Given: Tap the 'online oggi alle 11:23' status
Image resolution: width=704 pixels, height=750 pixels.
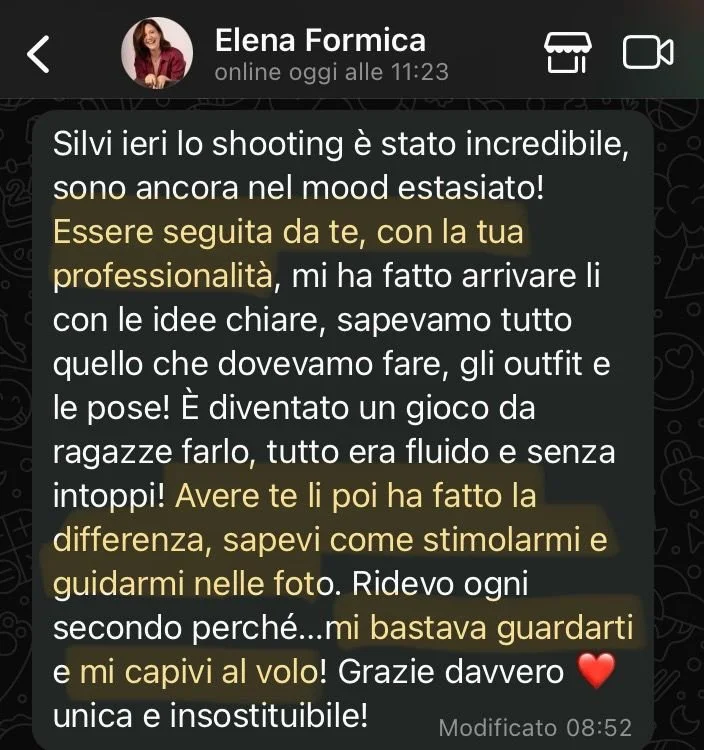Looking at the screenshot, I should [x=331, y=73].
